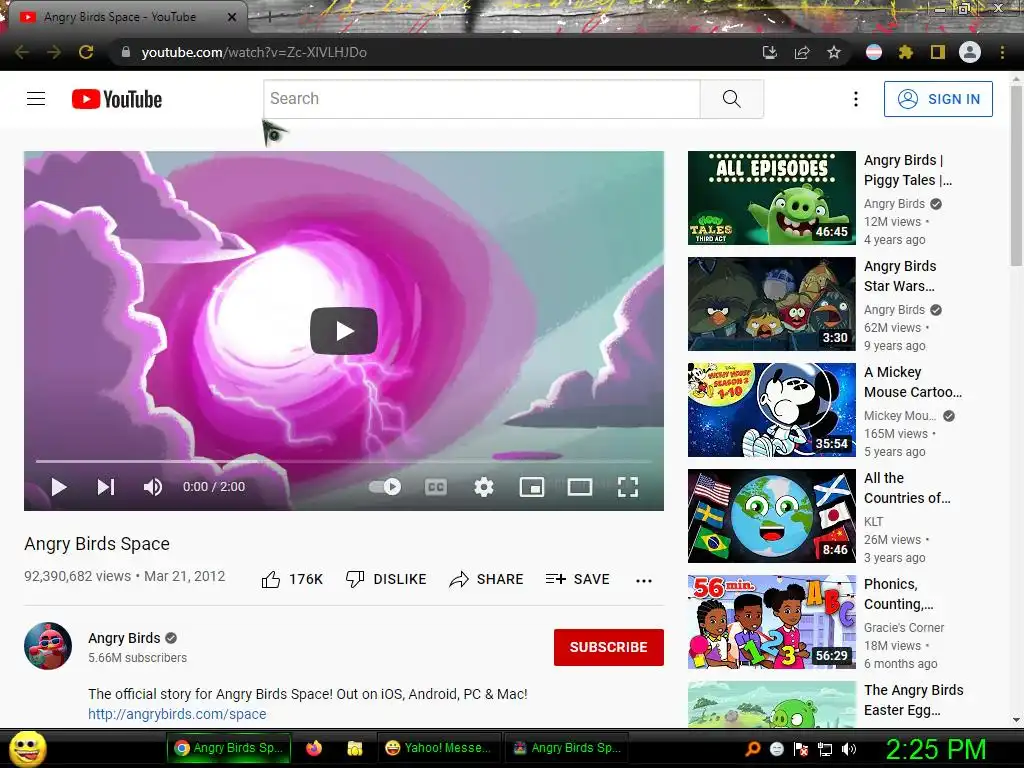Click the video progress bar
Viewport: 1024px width, 768px height.
[344, 461]
